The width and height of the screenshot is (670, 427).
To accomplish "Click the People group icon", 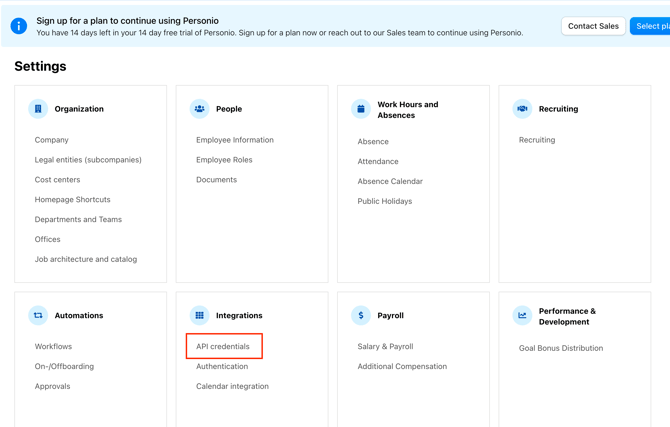I will click(200, 109).
